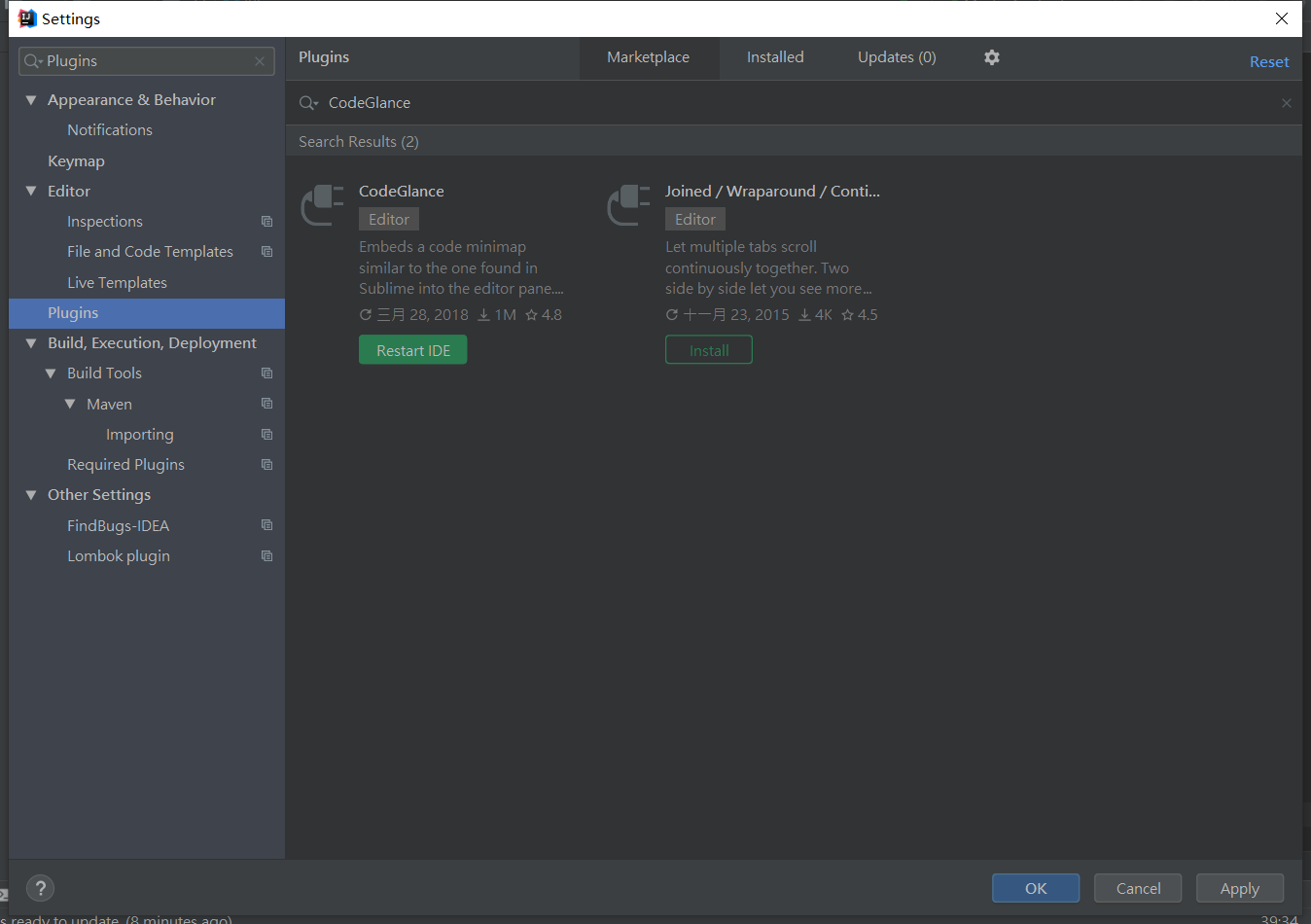Click project-level icon next to File and Code Templates

(x=266, y=252)
